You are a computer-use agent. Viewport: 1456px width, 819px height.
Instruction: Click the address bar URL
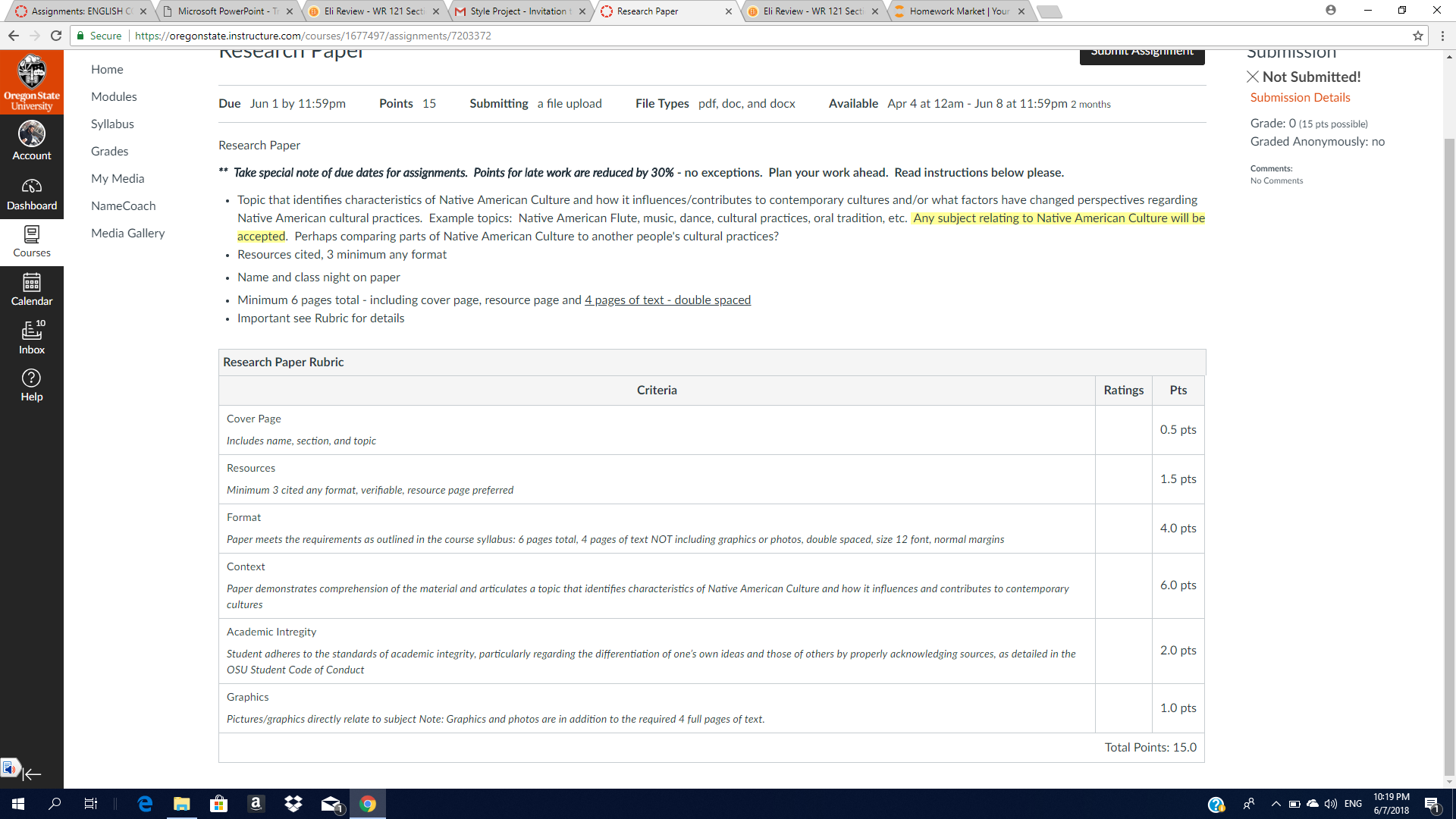coord(312,36)
